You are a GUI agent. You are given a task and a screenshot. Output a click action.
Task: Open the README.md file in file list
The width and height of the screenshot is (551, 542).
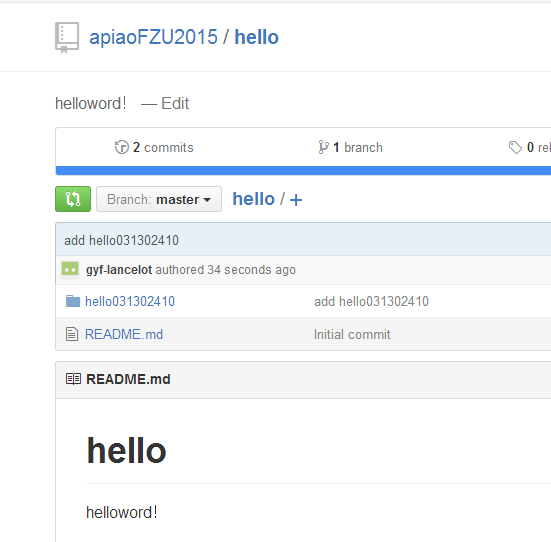click(x=124, y=334)
